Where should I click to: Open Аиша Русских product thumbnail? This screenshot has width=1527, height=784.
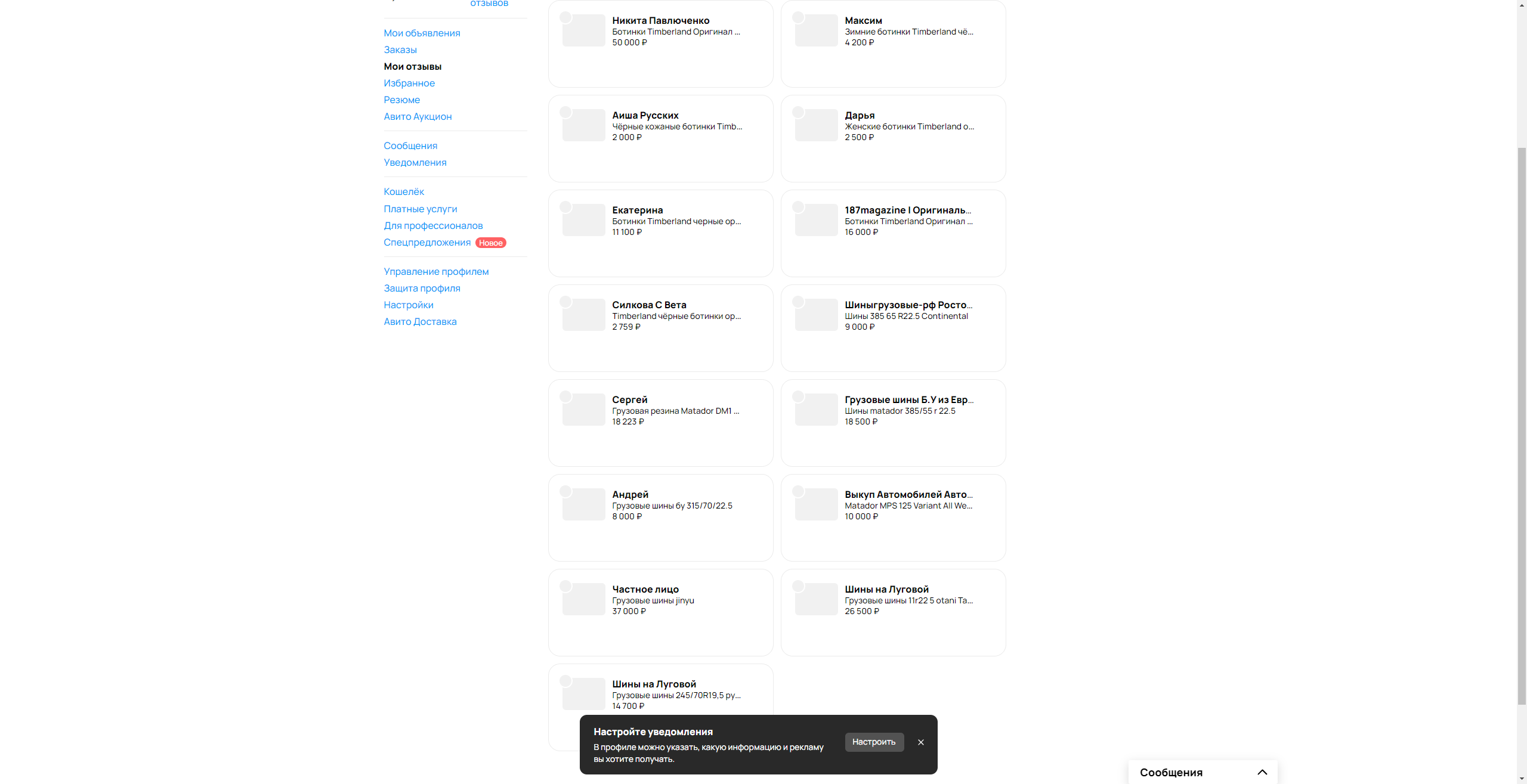pyautogui.click(x=585, y=126)
